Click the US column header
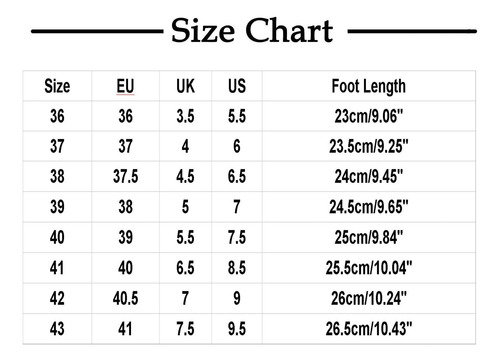Screen dimensions: 500x361 [x=237, y=86]
